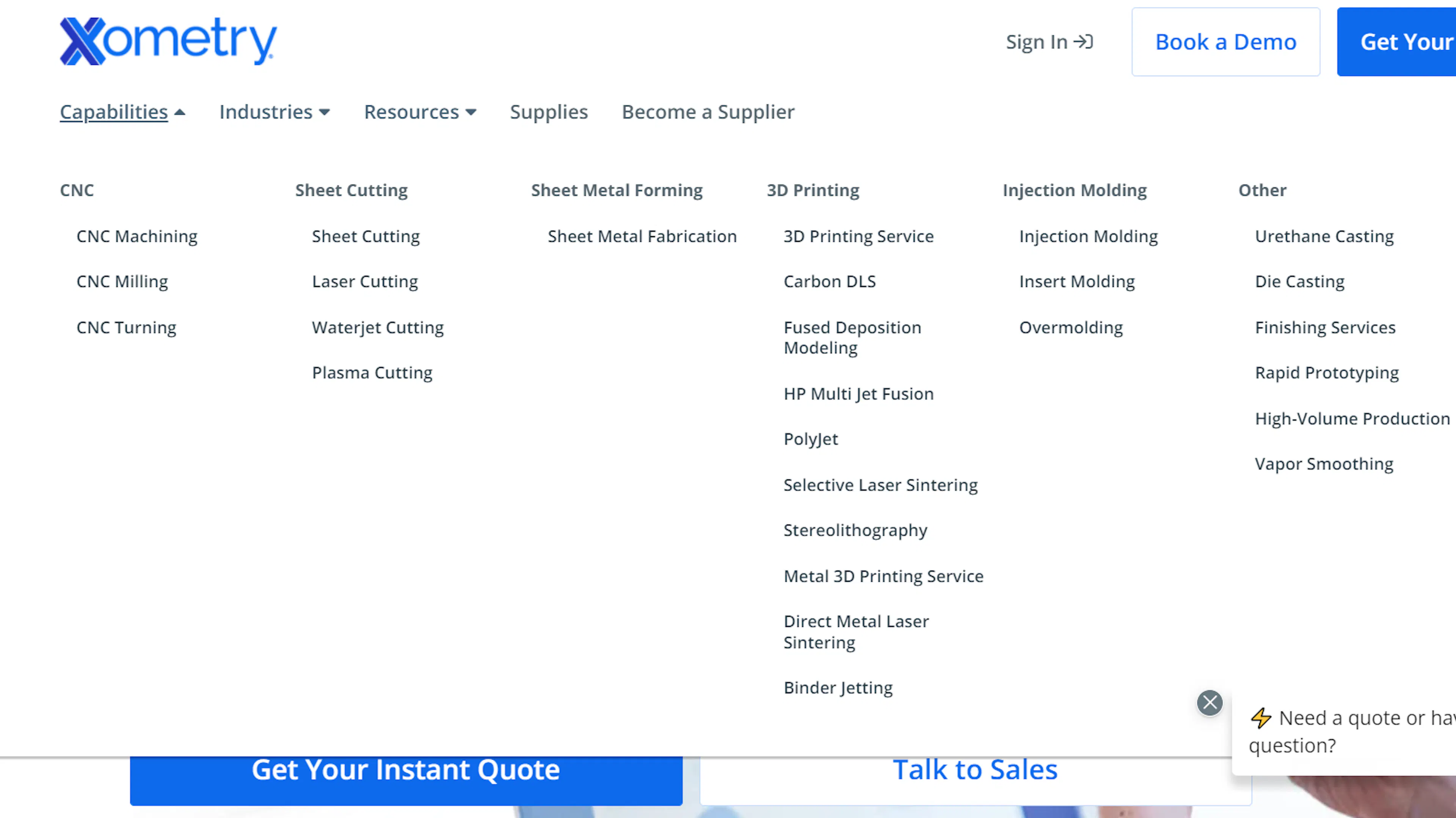
Task: Select Injection Molding category heading
Action: click(x=1075, y=190)
